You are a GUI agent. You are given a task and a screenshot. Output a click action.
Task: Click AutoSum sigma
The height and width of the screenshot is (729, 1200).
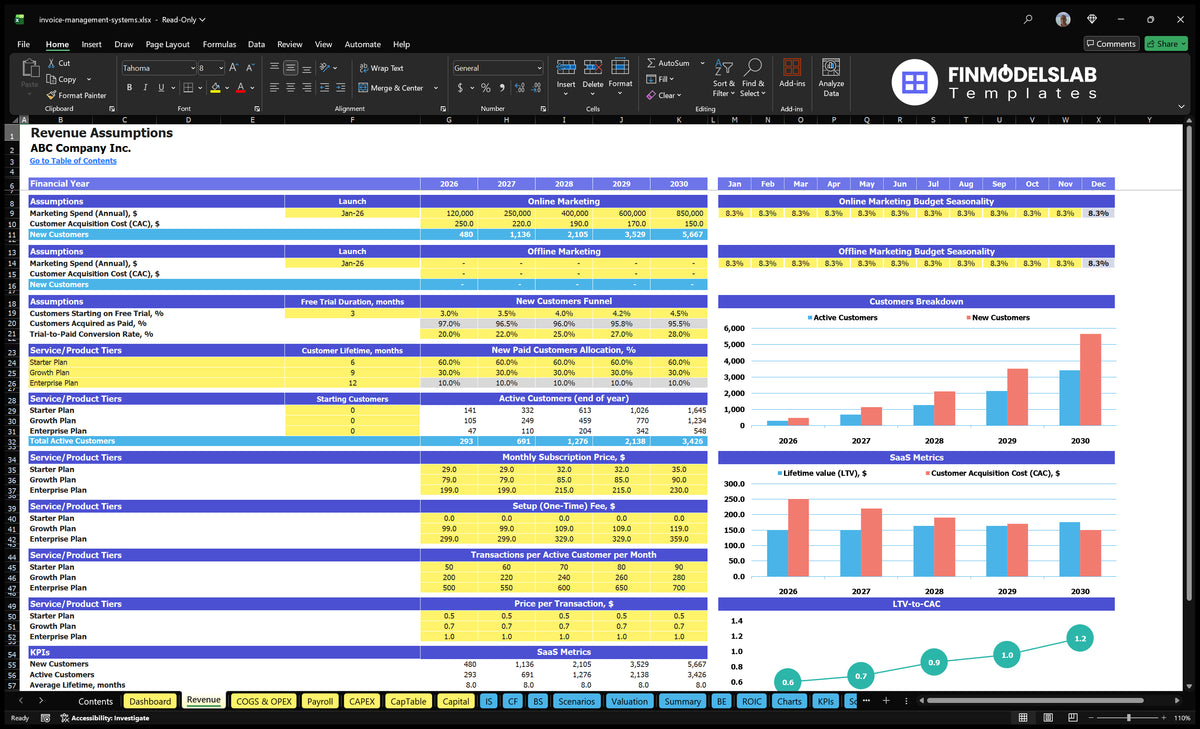[668, 63]
